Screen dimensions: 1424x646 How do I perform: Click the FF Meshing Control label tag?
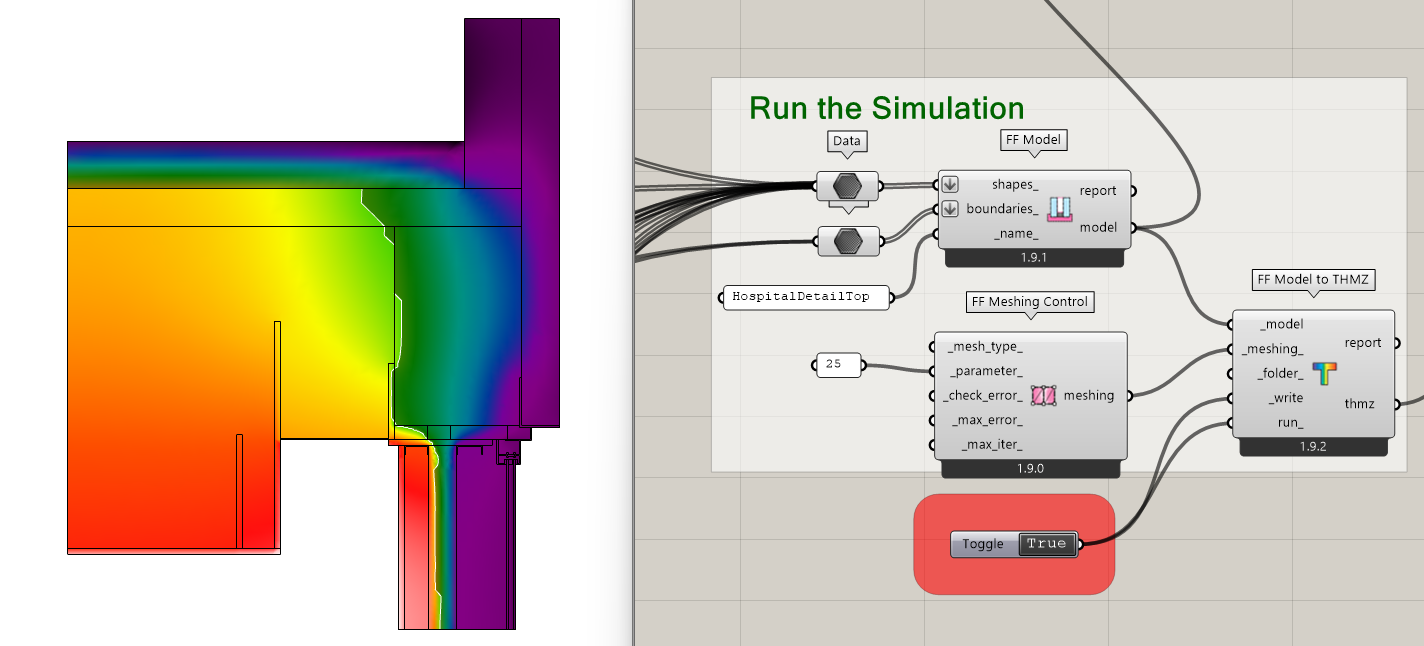click(1030, 301)
